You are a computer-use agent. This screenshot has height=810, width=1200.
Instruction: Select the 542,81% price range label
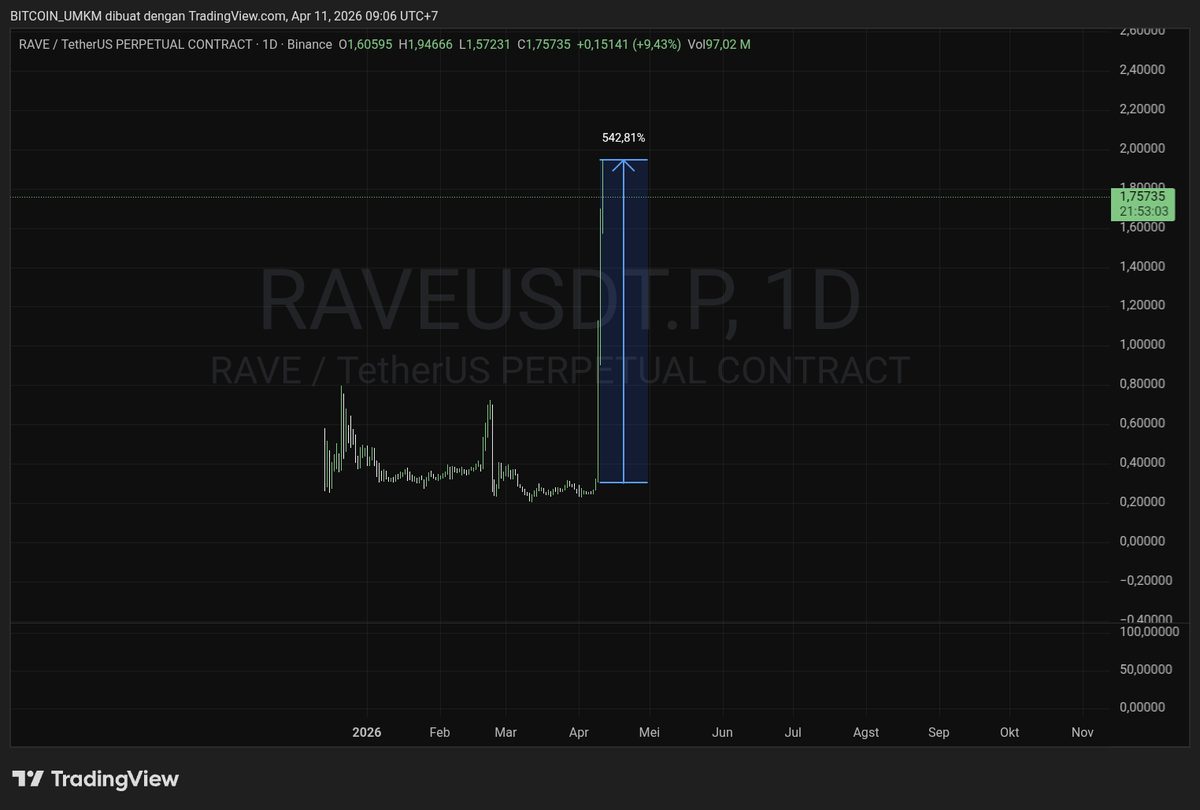coord(623,138)
